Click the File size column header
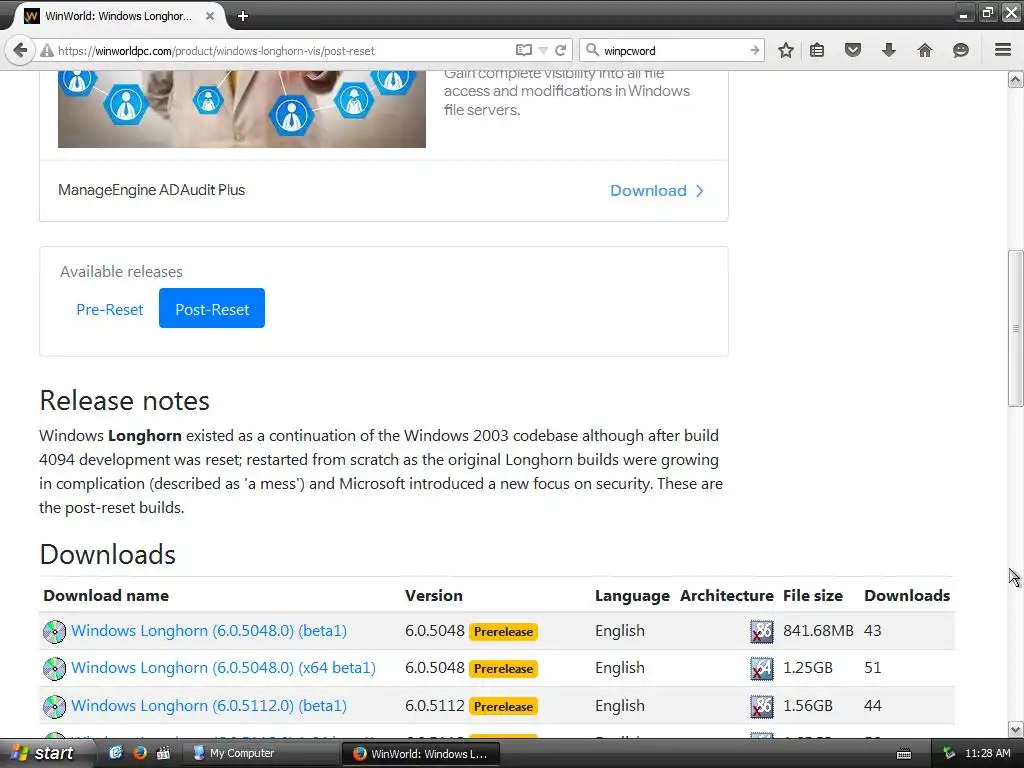Viewport: 1024px width, 768px height. (x=812, y=596)
